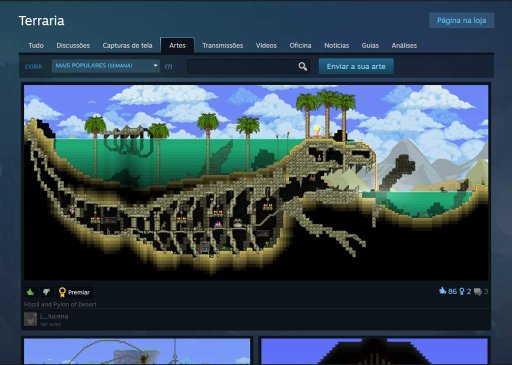
Task: Open the Fossil and Pylon of Desert artwork
Action: coord(256,182)
